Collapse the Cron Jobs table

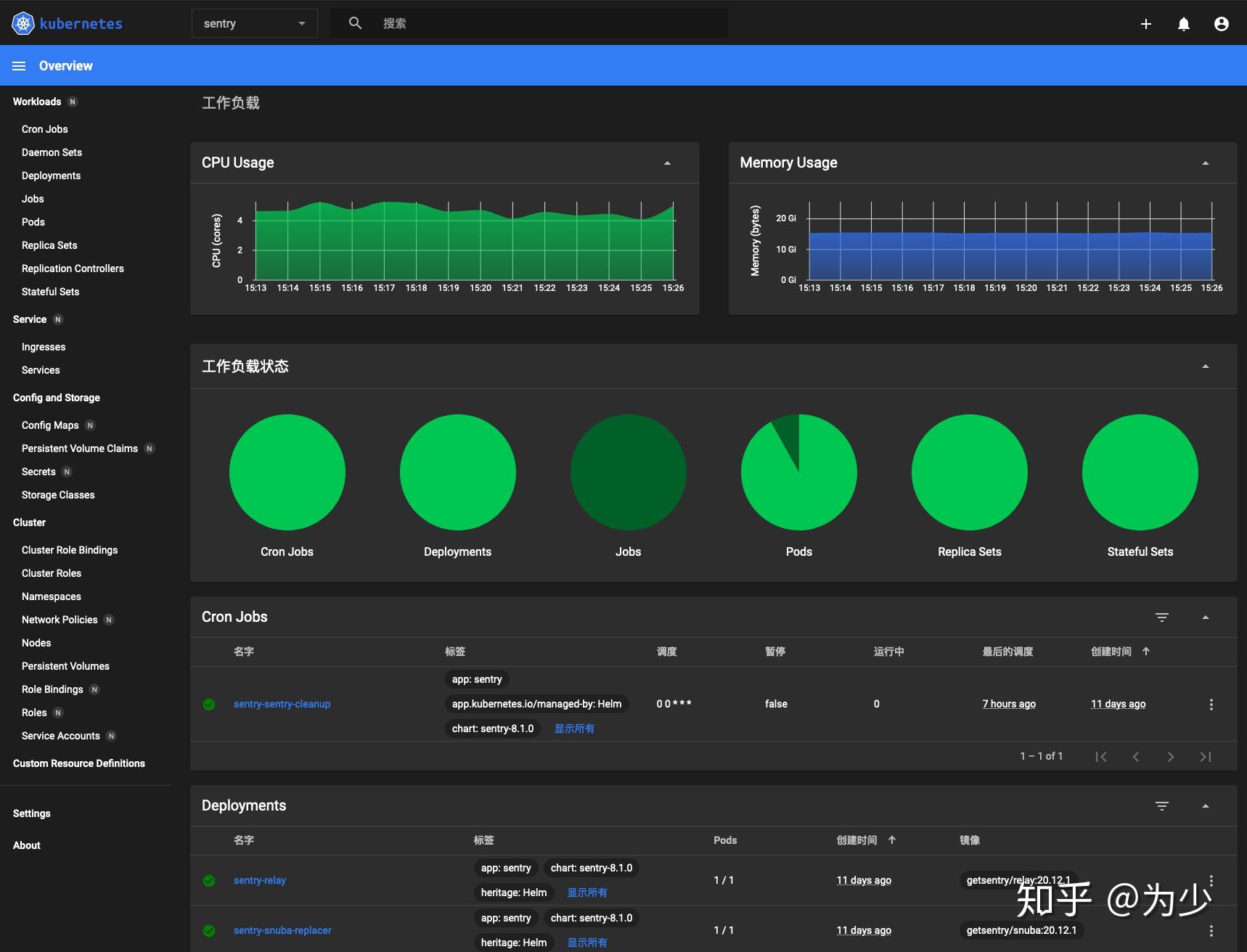tap(1206, 617)
